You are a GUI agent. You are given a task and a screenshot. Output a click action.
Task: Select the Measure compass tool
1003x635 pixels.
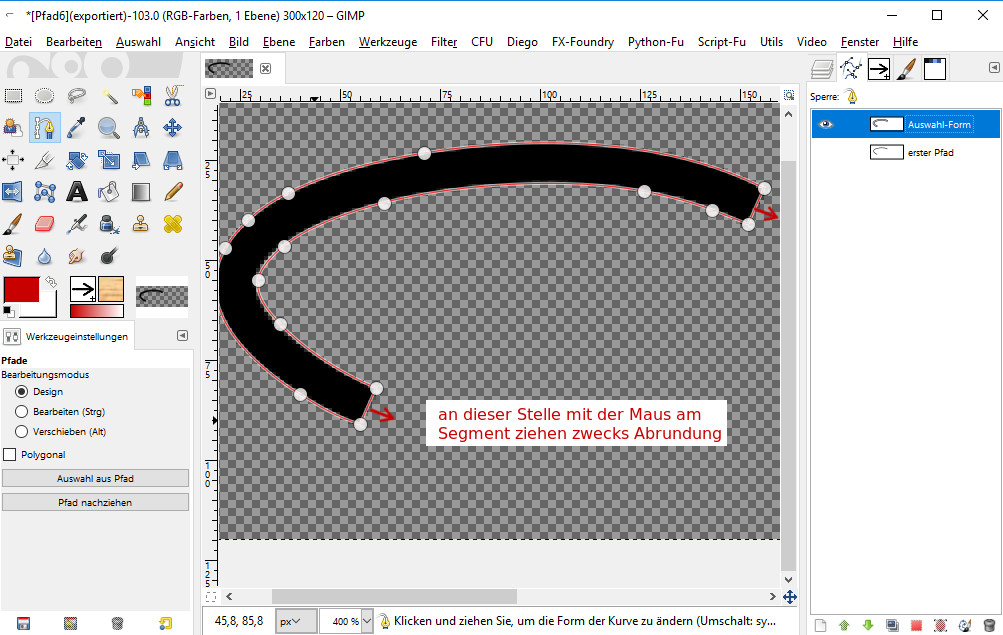pyautogui.click(x=141, y=128)
